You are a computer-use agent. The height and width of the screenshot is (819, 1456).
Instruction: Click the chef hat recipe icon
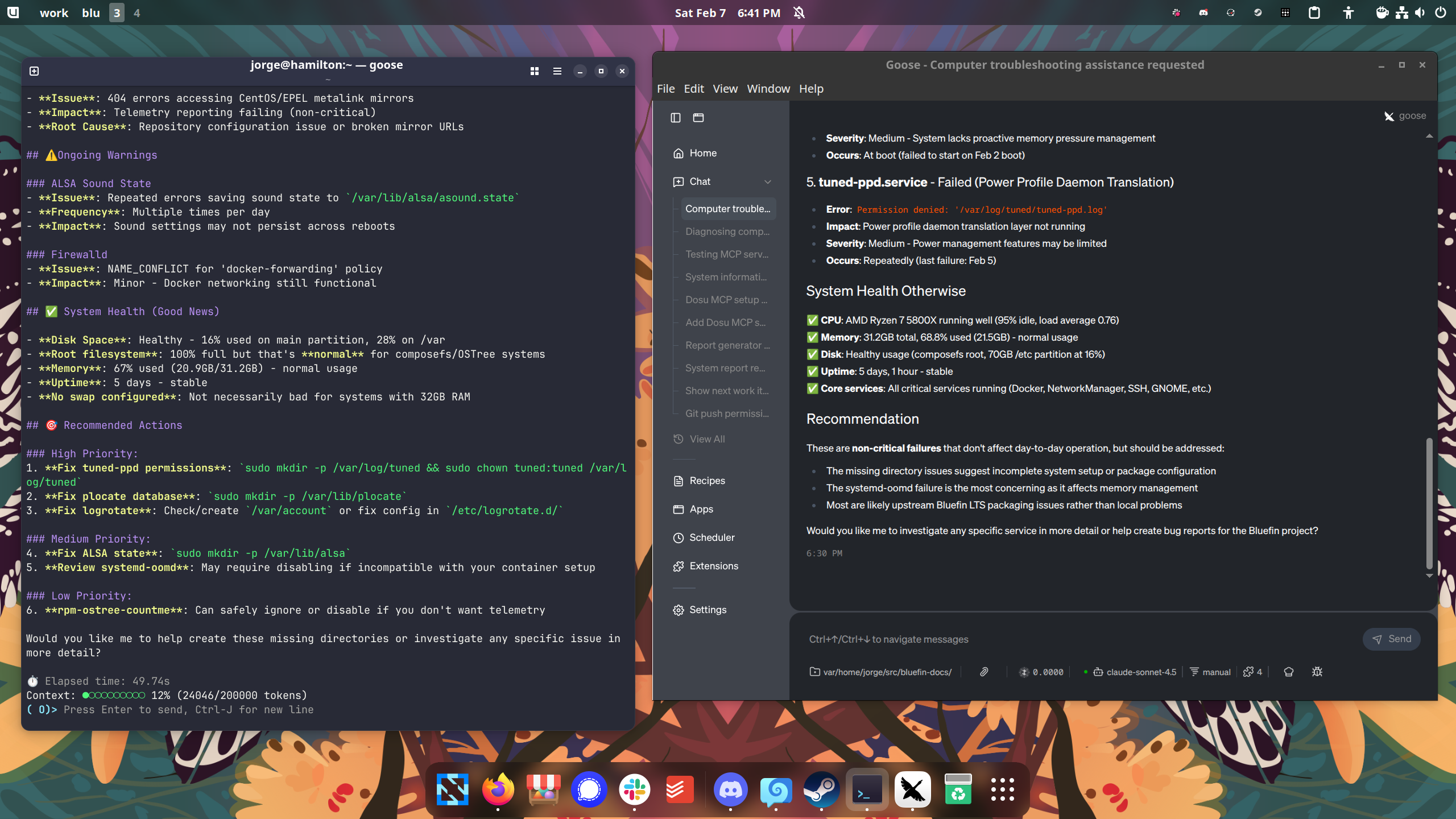coord(1289,672)
